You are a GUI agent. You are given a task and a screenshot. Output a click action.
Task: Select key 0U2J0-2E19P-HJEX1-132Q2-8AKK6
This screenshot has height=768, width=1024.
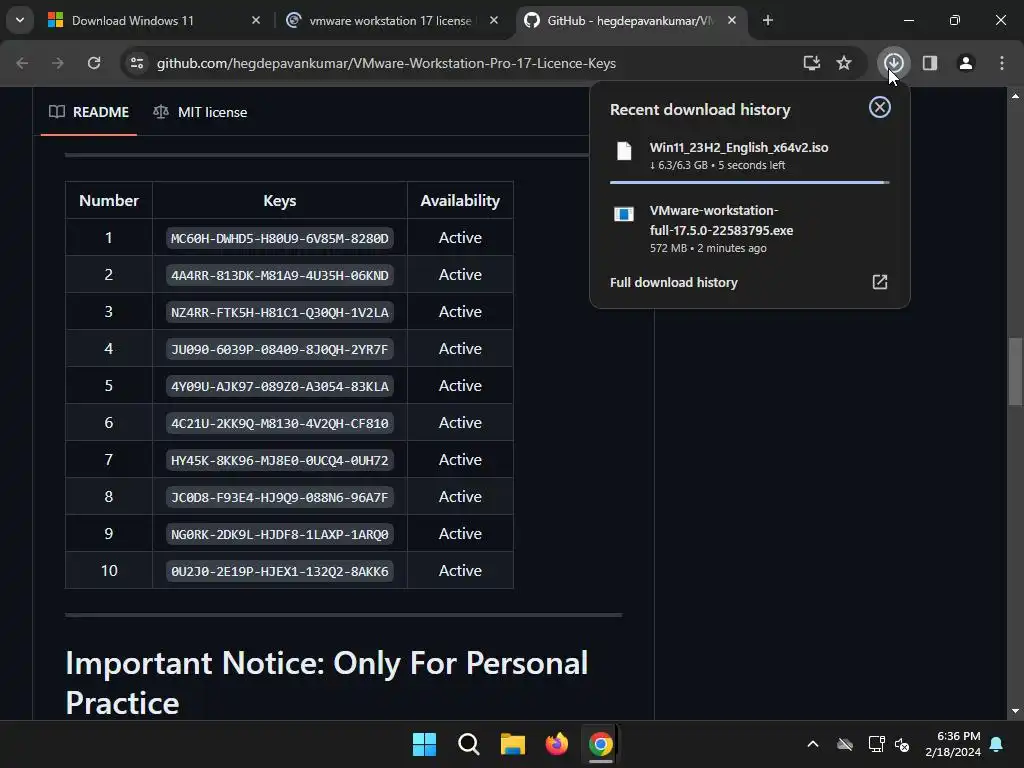tap(280, 571)
